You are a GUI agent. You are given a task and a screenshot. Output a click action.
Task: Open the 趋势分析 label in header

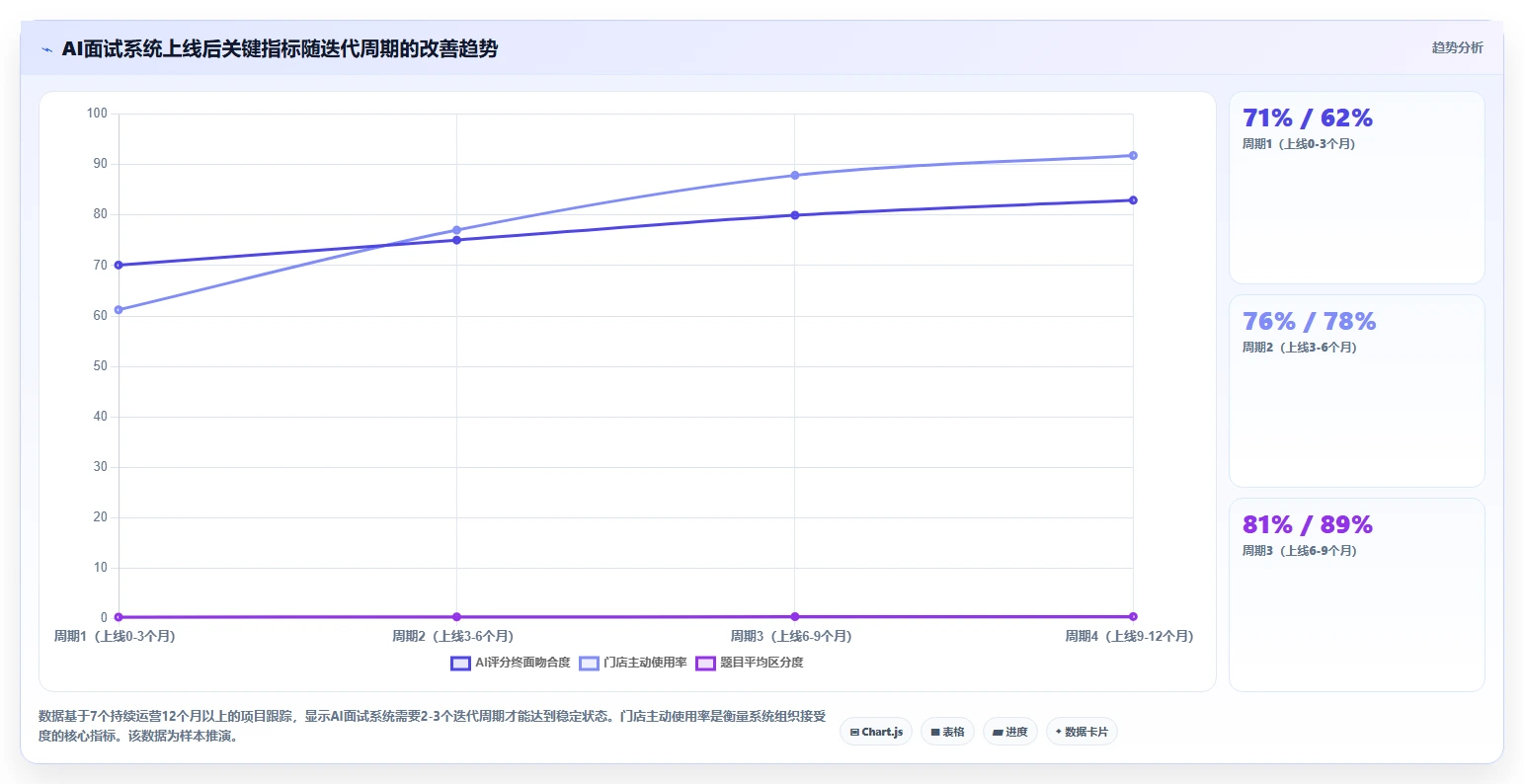pyautogui.click(x=1457, y=47)
